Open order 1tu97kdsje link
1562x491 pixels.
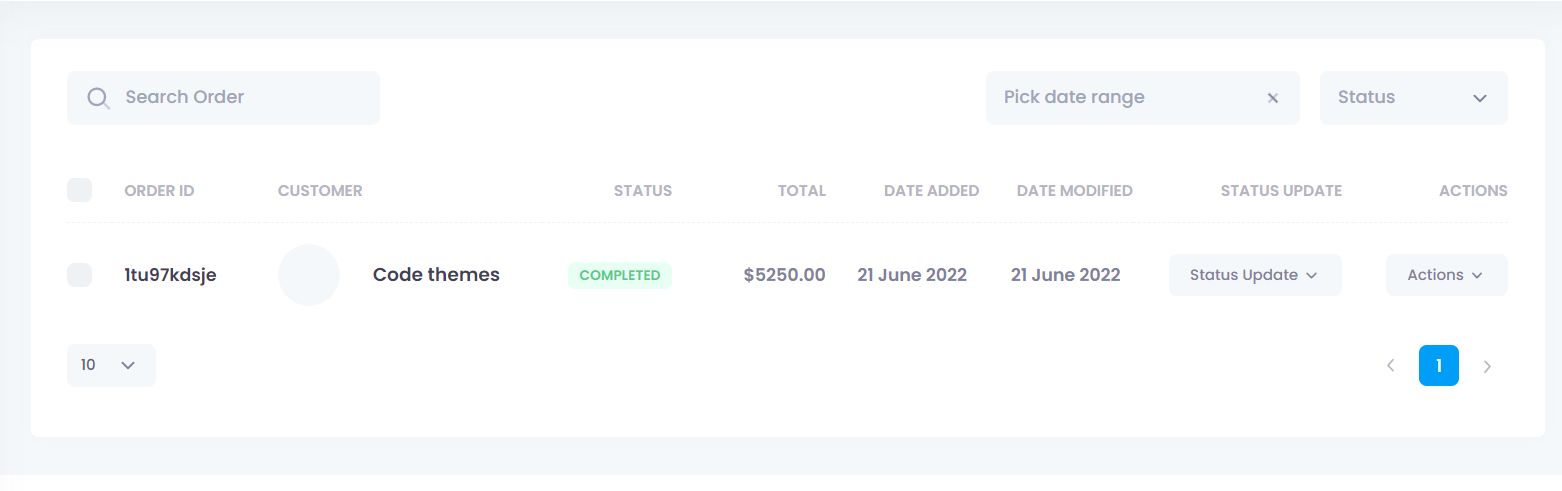170,275
